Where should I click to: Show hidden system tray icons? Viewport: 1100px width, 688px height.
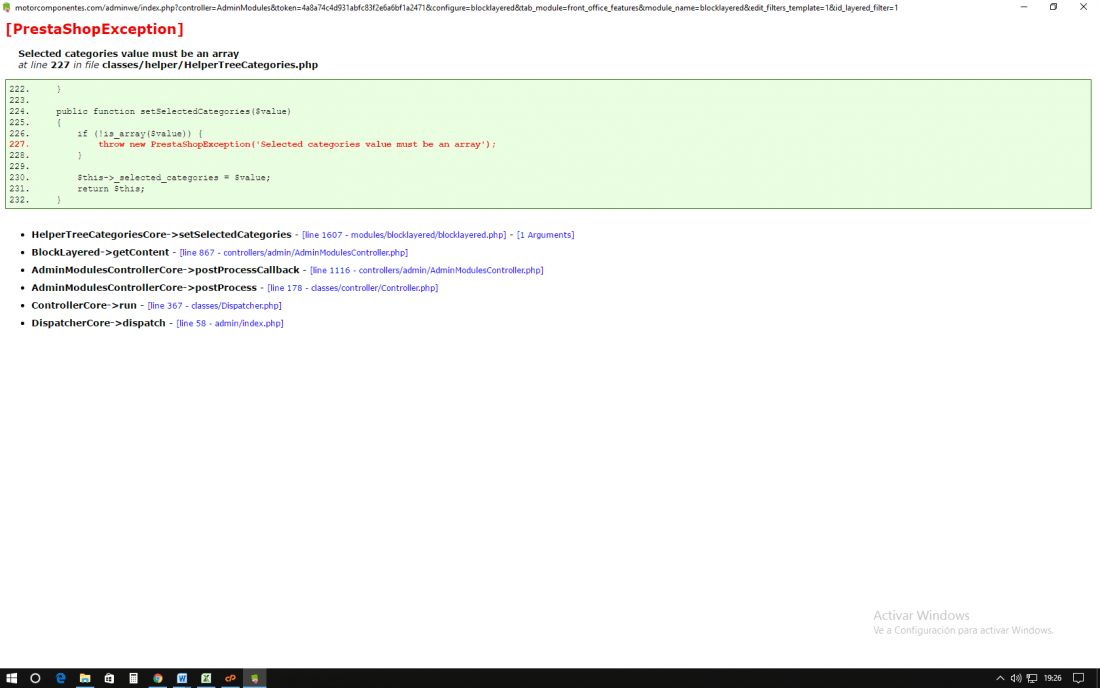(x=1000, y=678)
